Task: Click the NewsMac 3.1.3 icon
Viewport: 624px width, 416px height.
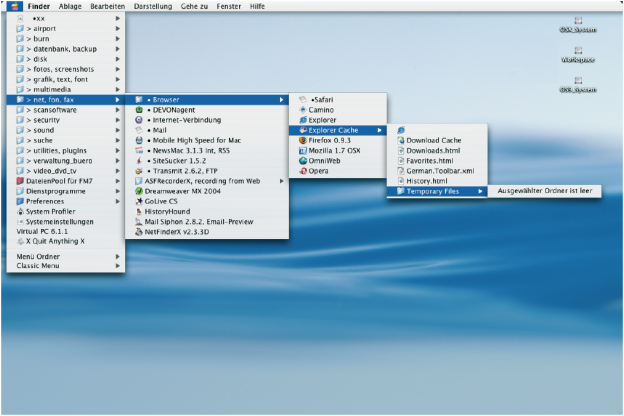Action: coord(139,150)
